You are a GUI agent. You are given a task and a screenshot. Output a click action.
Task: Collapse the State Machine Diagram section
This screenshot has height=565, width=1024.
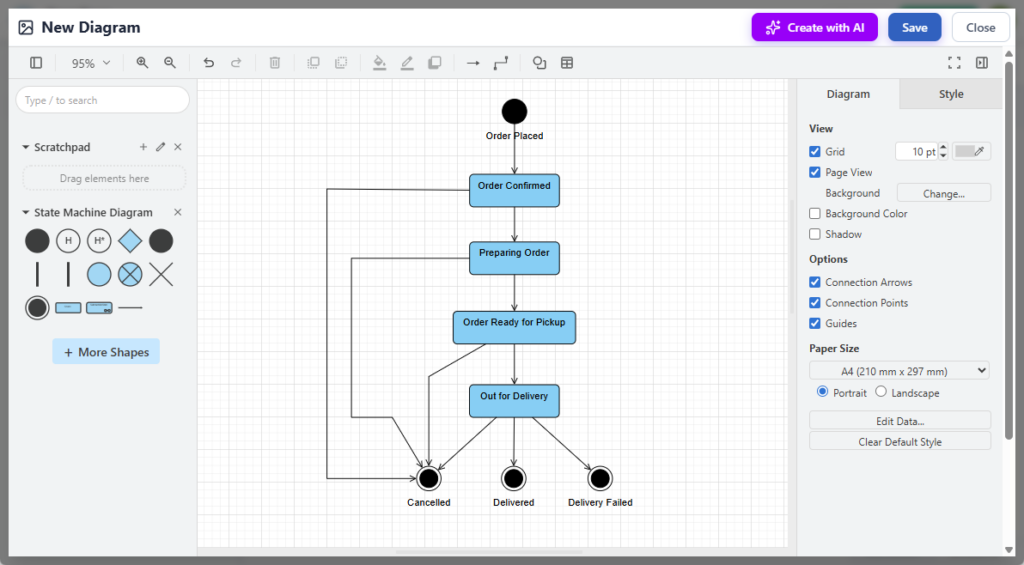click(26, 213)
